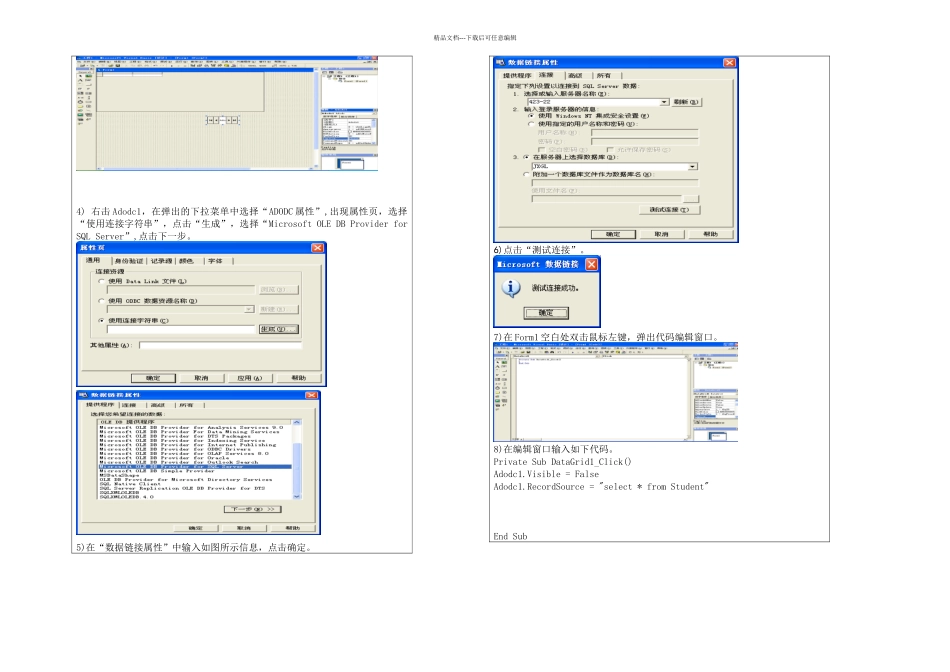The width and height of the screenshot is (950, 672).
Task: Switch to 记录源 tab in 属性页
Action: pyautogui.click(x=161, y=261)
